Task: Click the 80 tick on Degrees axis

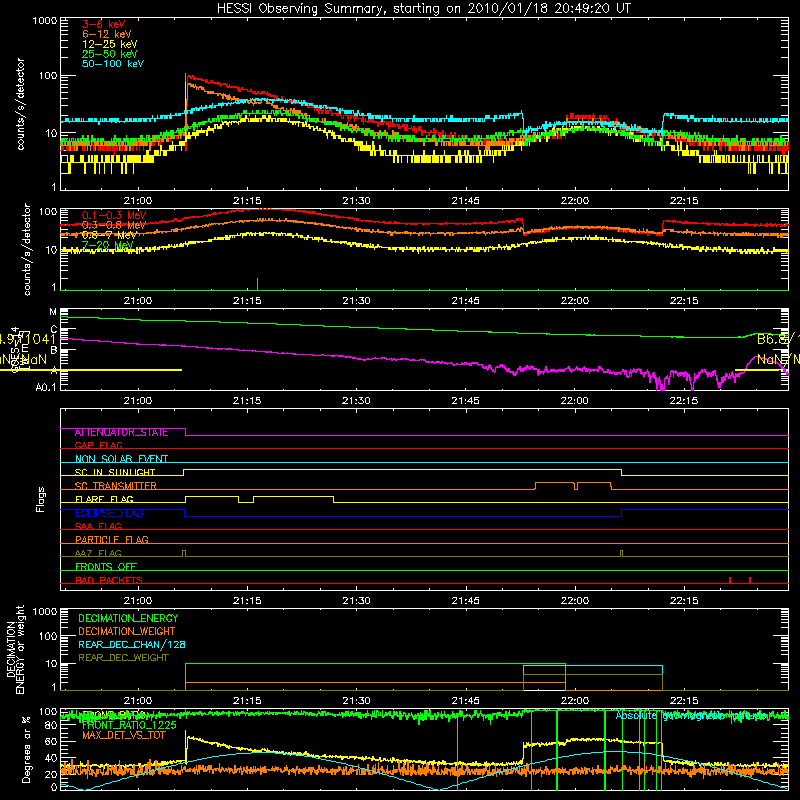Action: tap(51, 725)
